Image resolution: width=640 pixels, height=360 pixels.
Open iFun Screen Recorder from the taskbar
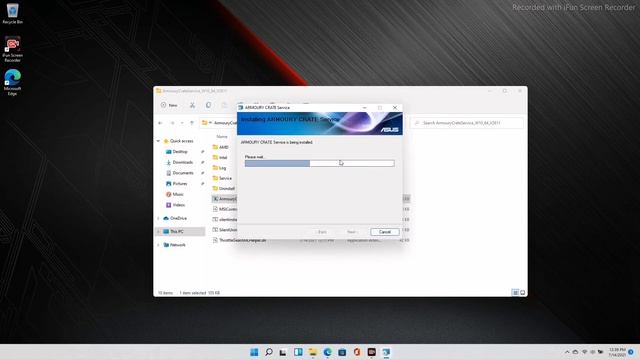point(371,352)
